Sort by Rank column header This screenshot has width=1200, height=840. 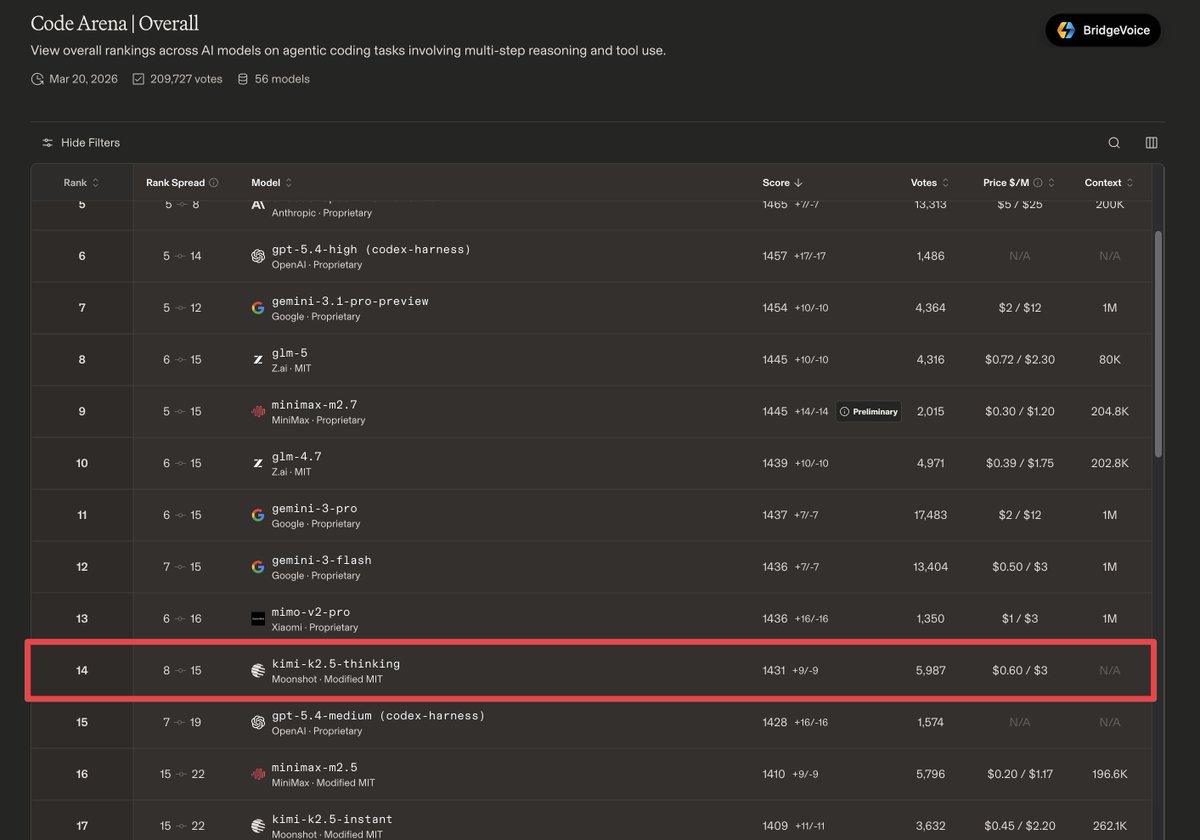(x=82, y=183)
